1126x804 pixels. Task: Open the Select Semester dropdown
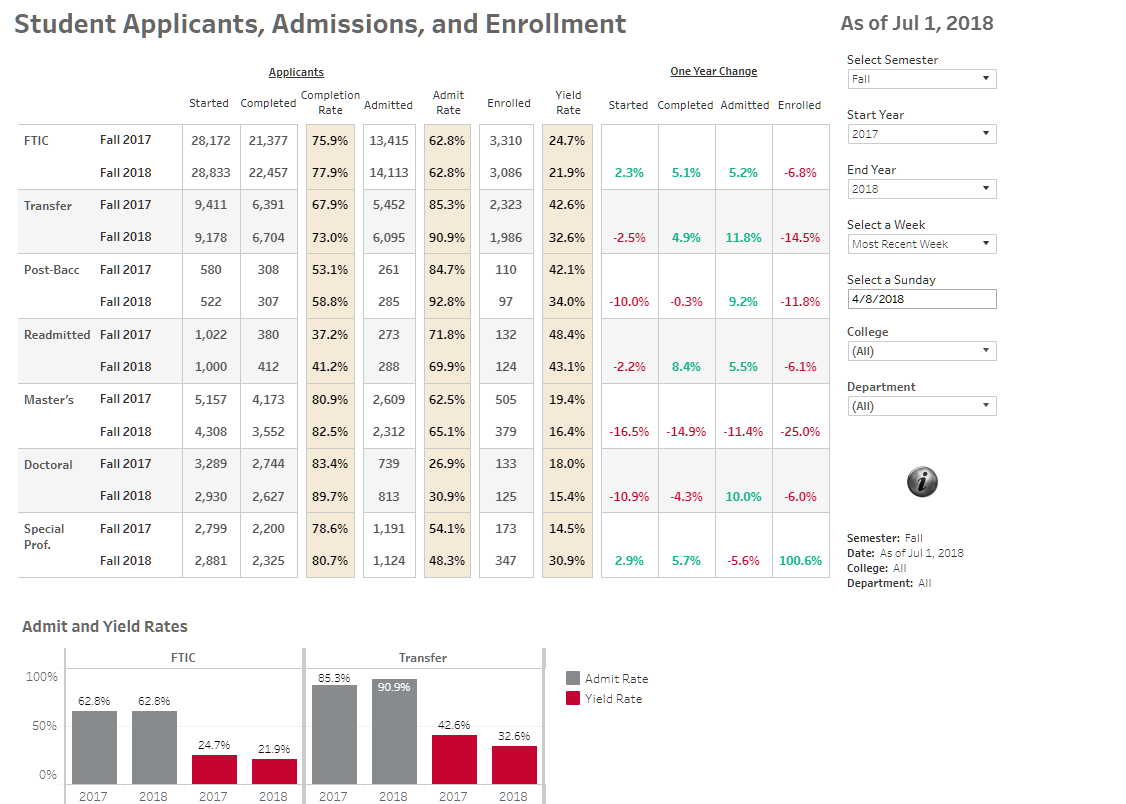(921, 78)
